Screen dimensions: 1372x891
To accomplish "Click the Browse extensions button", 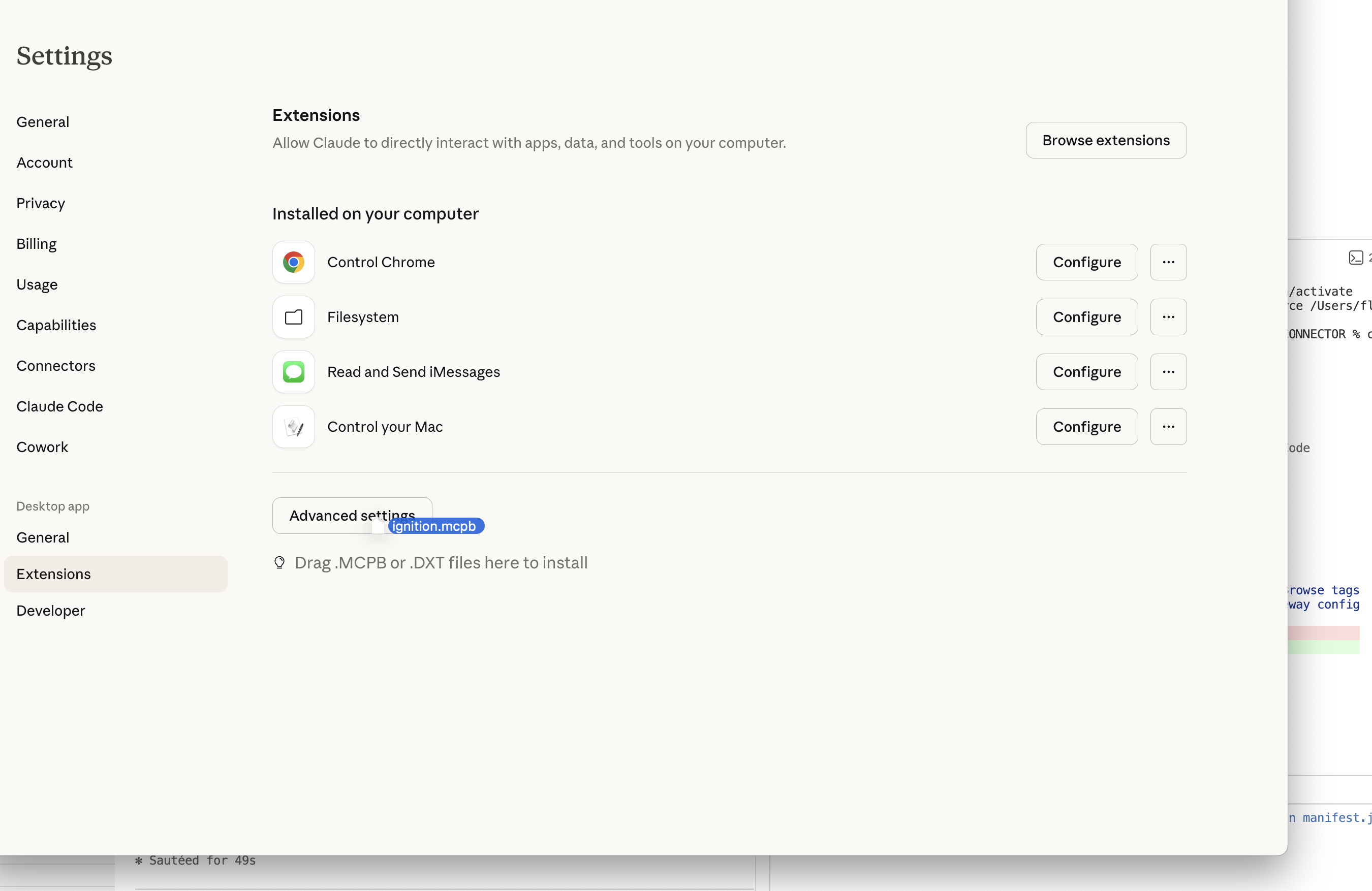I will 1106,140.
